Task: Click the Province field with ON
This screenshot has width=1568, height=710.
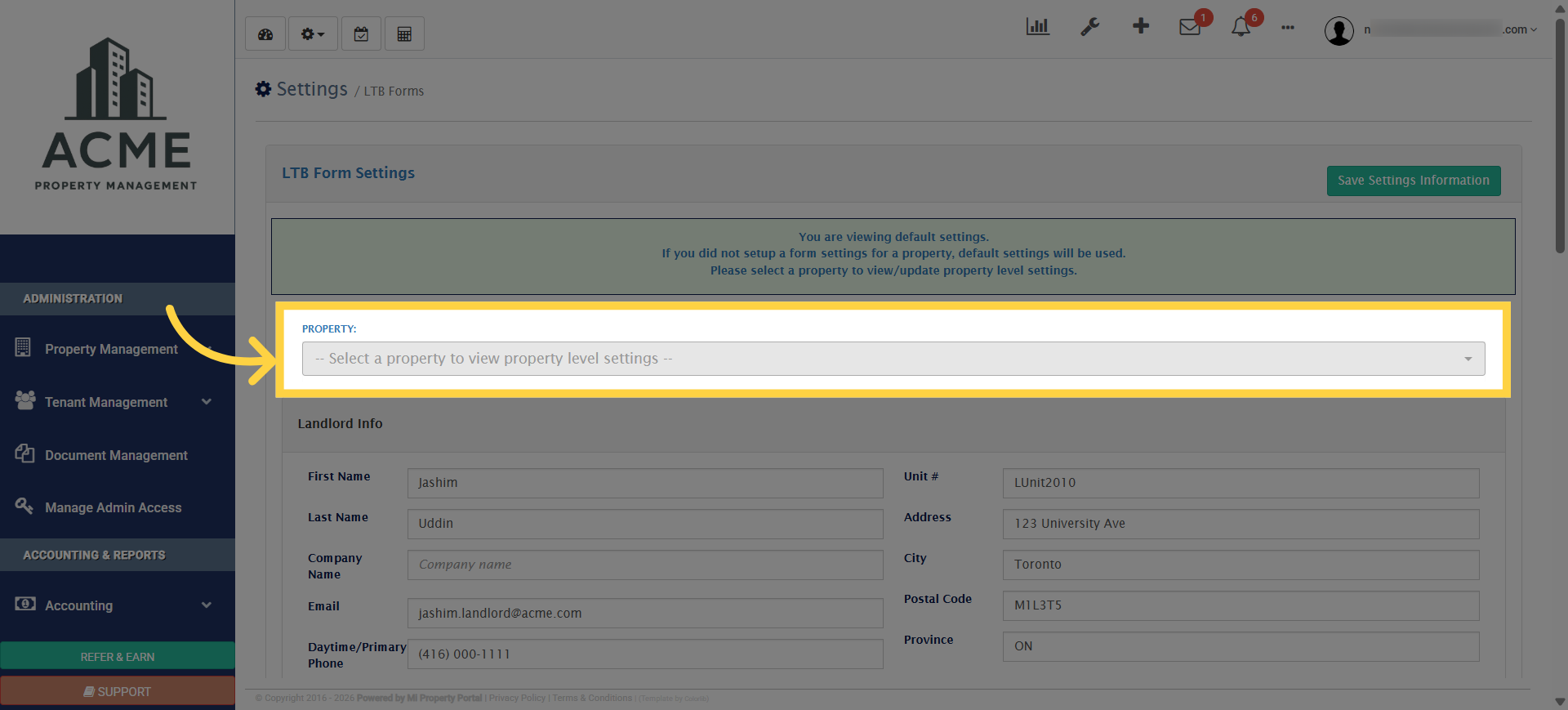Action: pyautogui.click(x=1241, y=646)
